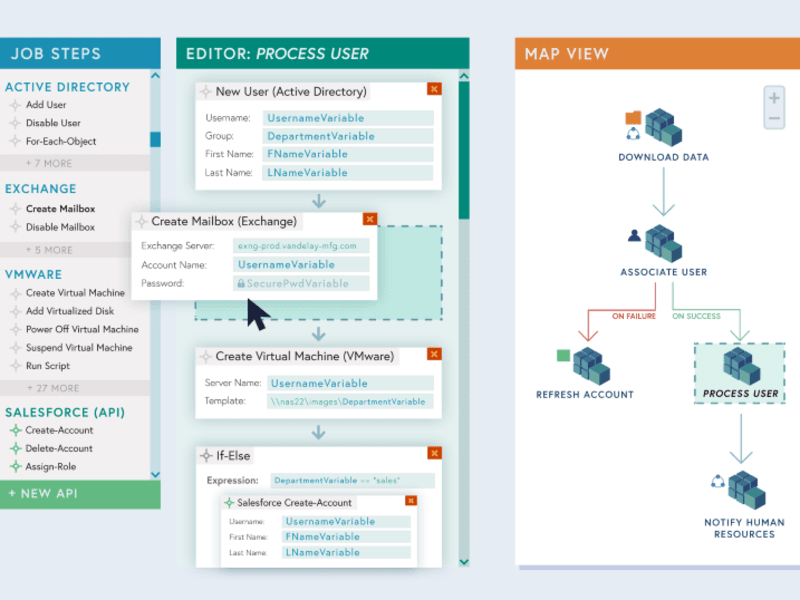Click the green square badge on Refresh Account

(563, 355)
